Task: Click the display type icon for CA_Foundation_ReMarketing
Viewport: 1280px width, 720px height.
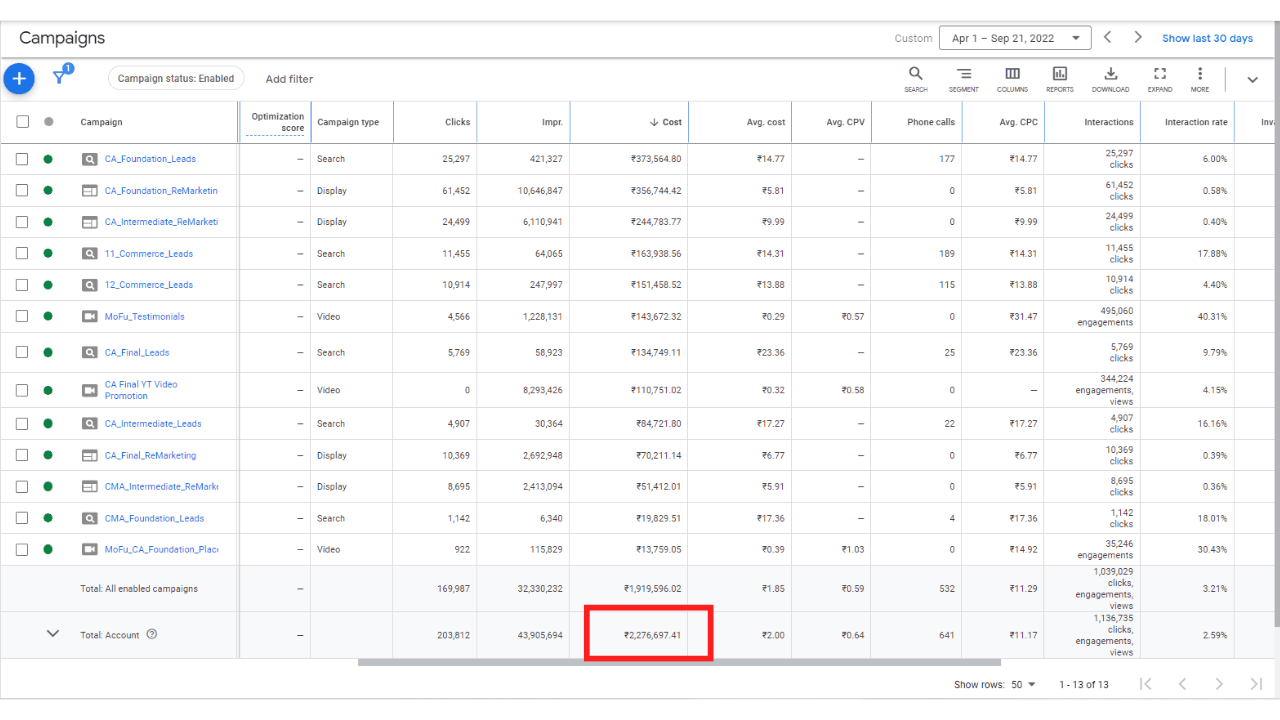Action: [x=90, y=191]
